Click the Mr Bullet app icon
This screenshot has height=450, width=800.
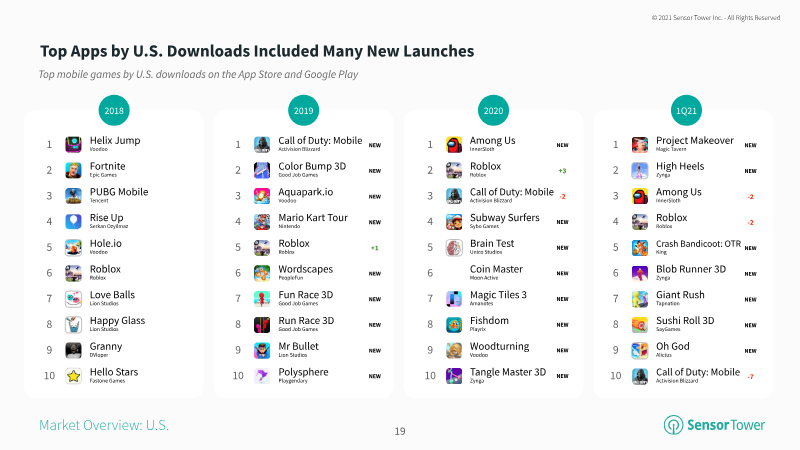point(262,350)
